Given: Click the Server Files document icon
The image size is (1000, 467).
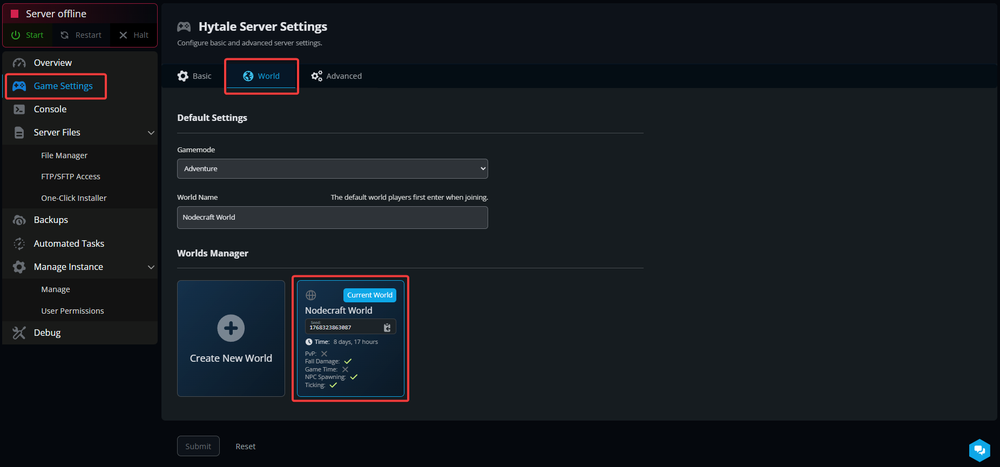Looking at the screenshot, I should pyautogui.click(x=19, y=133).
